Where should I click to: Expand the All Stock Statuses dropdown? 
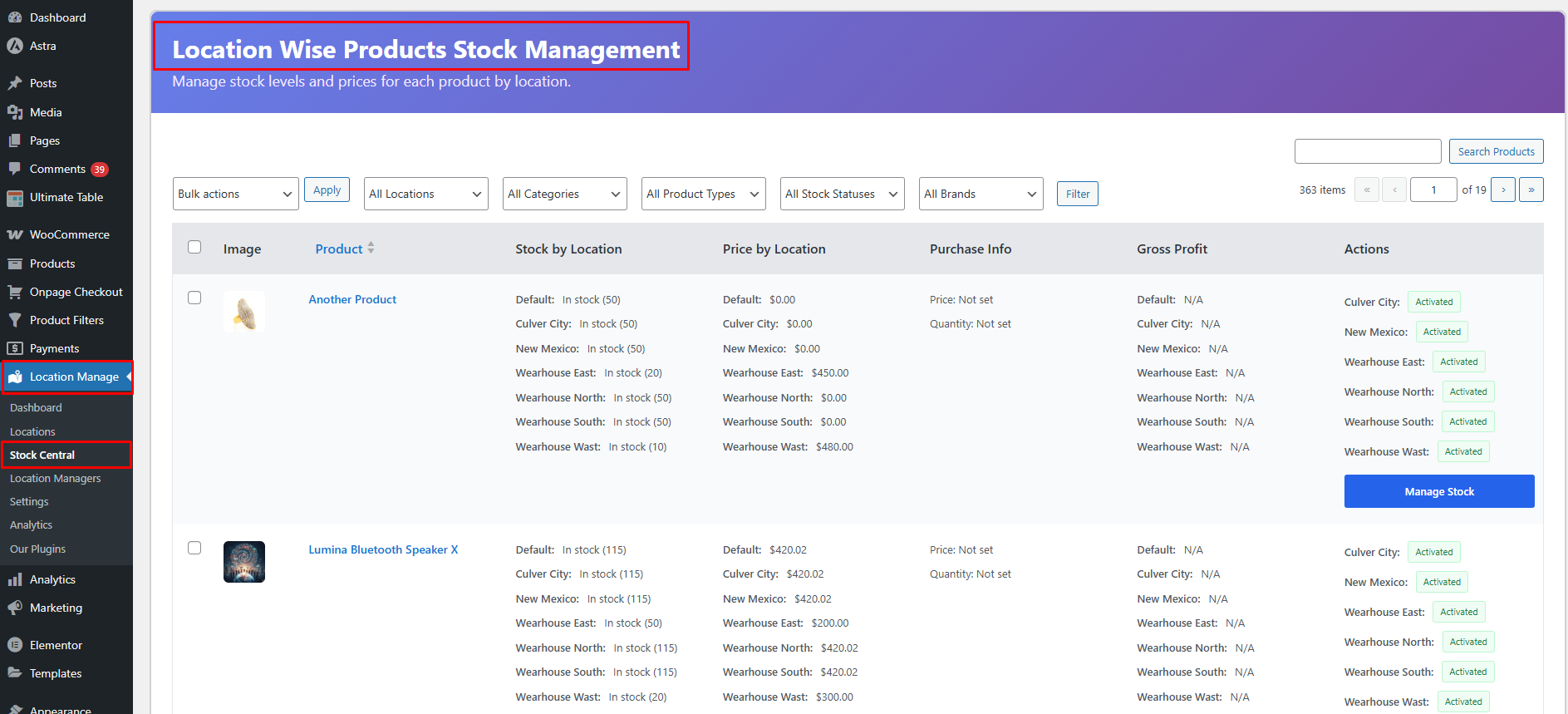click(x=842, y=194)
